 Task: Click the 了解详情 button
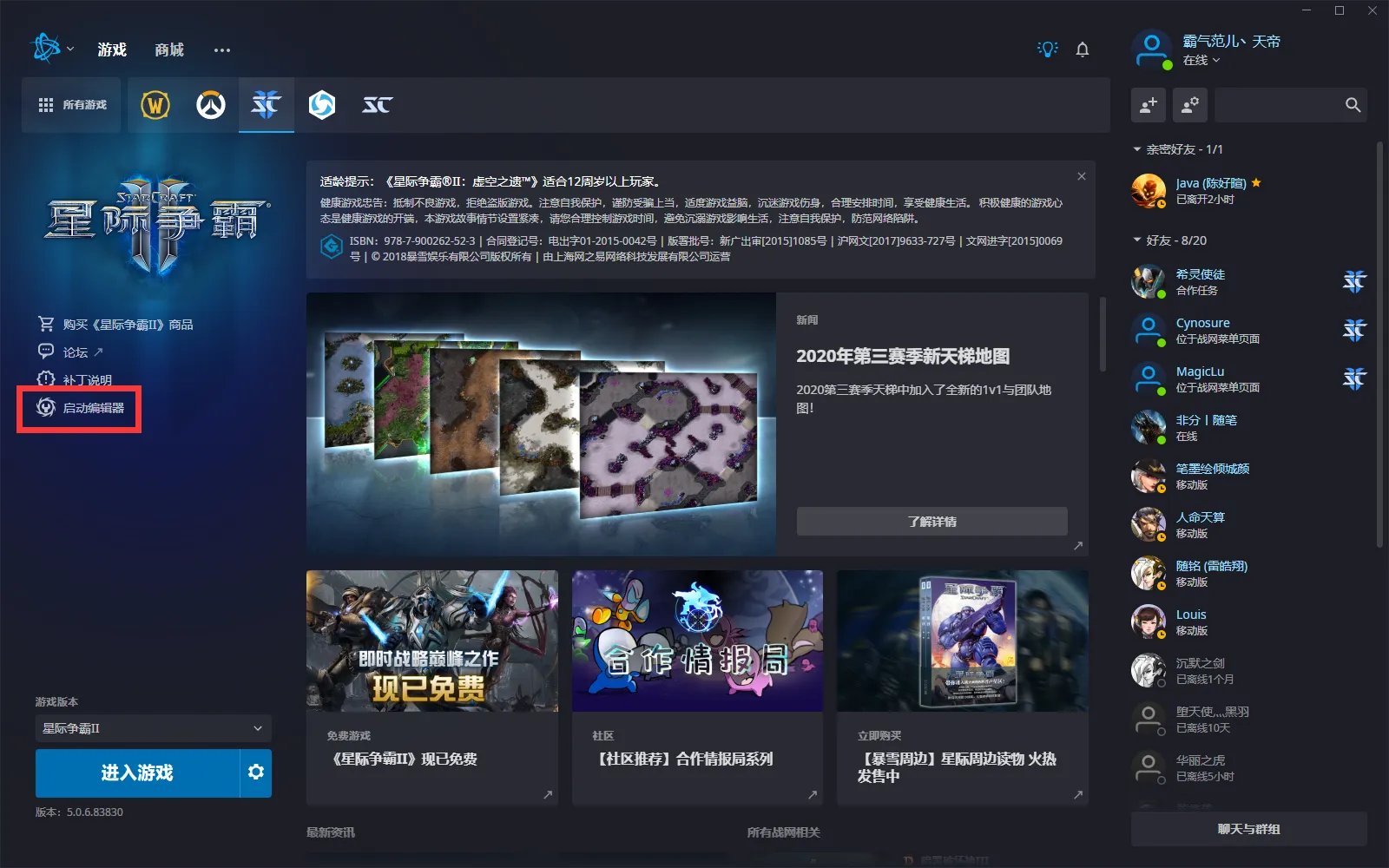[x=932, y=522]
